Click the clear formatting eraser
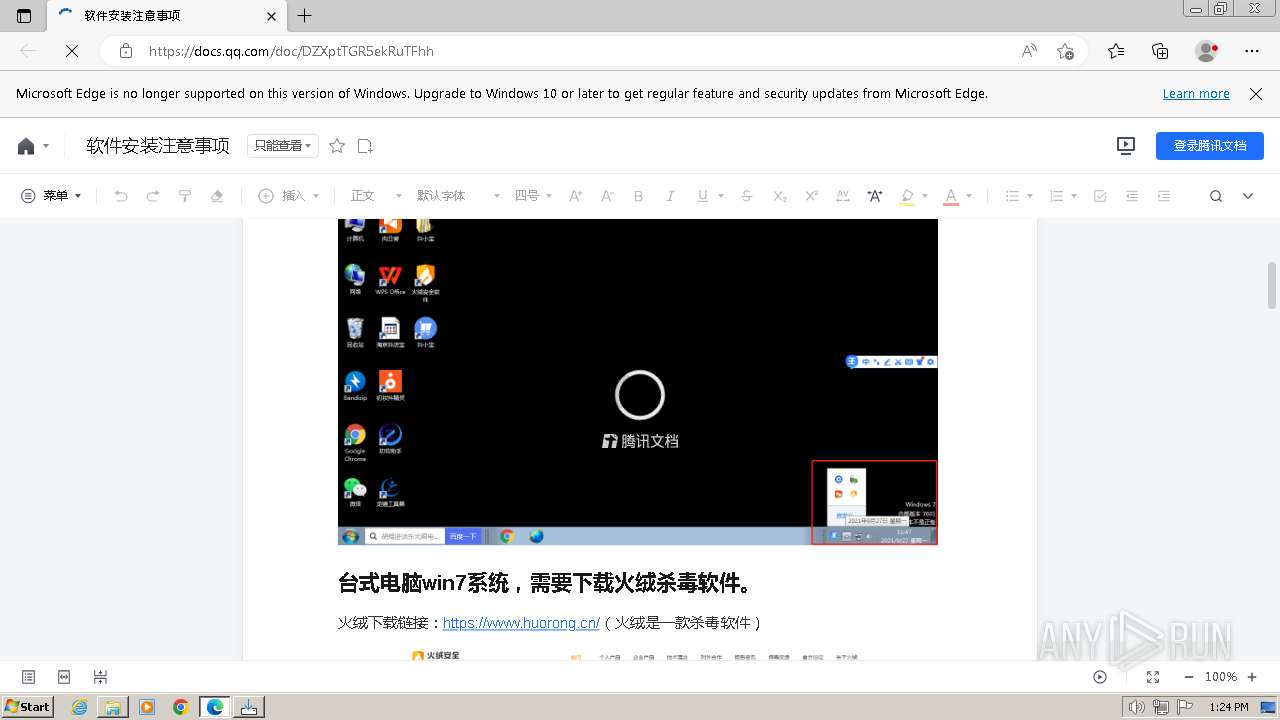 point(217,196)
